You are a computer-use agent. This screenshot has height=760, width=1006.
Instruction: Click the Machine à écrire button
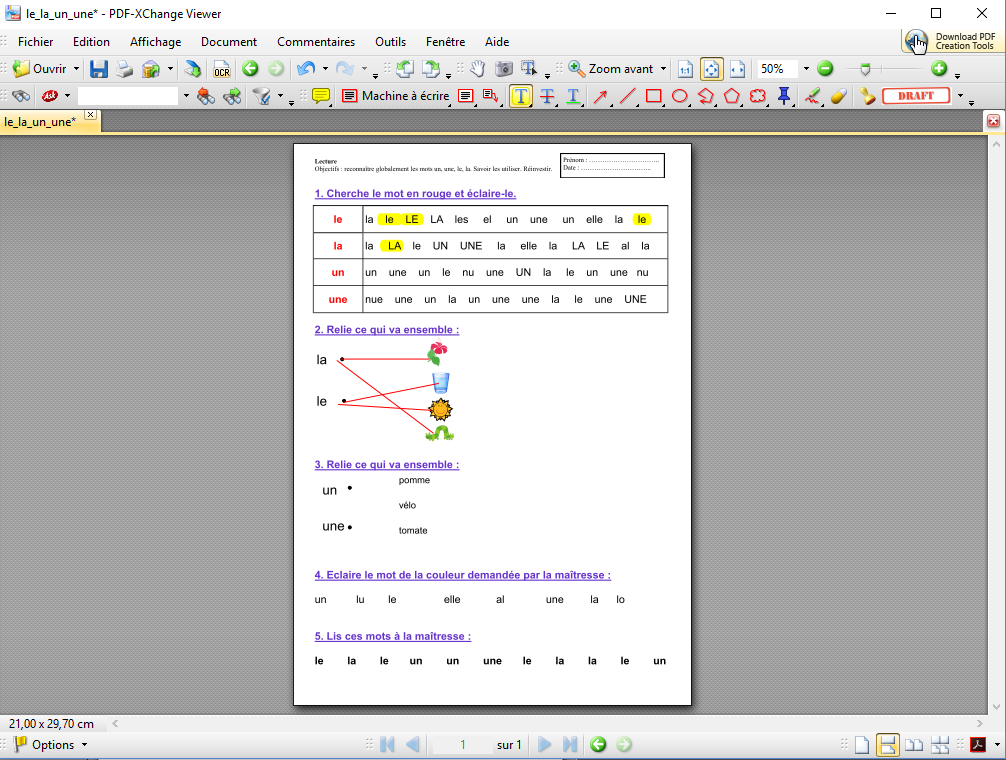pyautogui.click(x=396, y=96)
